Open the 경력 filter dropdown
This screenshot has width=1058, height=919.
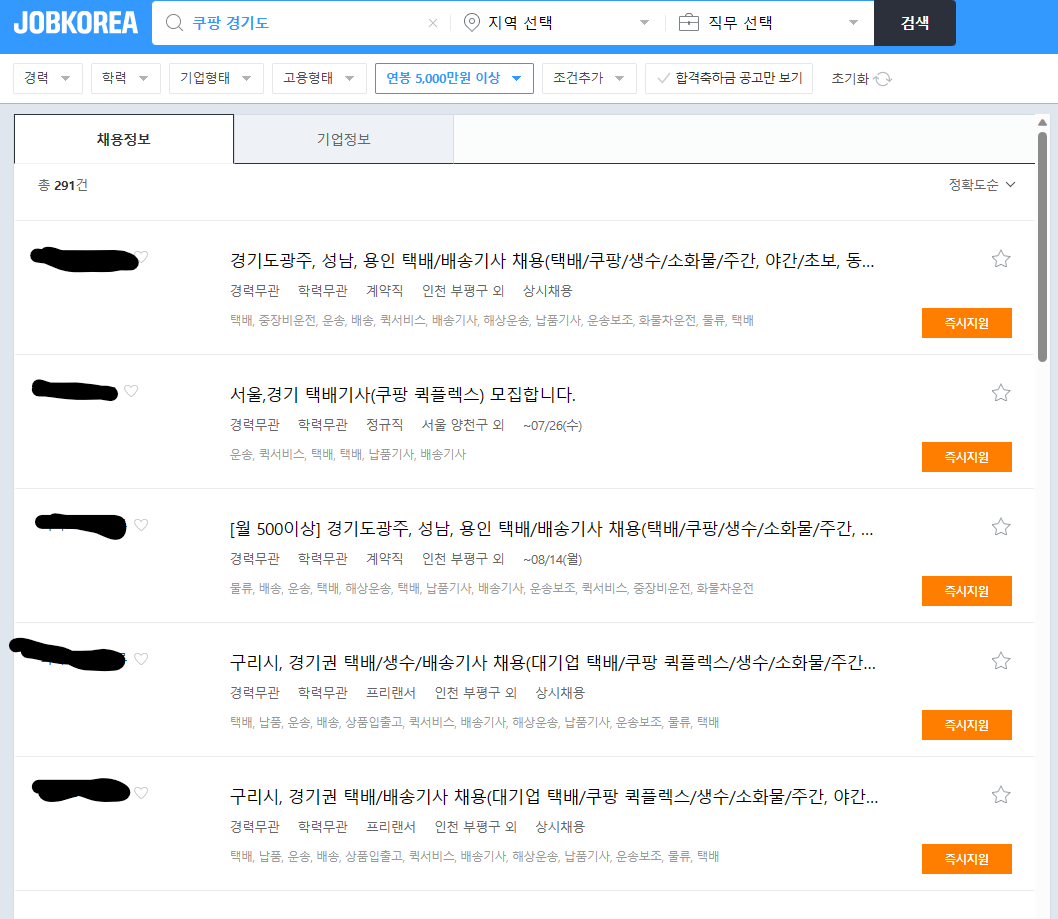[48, 78]
